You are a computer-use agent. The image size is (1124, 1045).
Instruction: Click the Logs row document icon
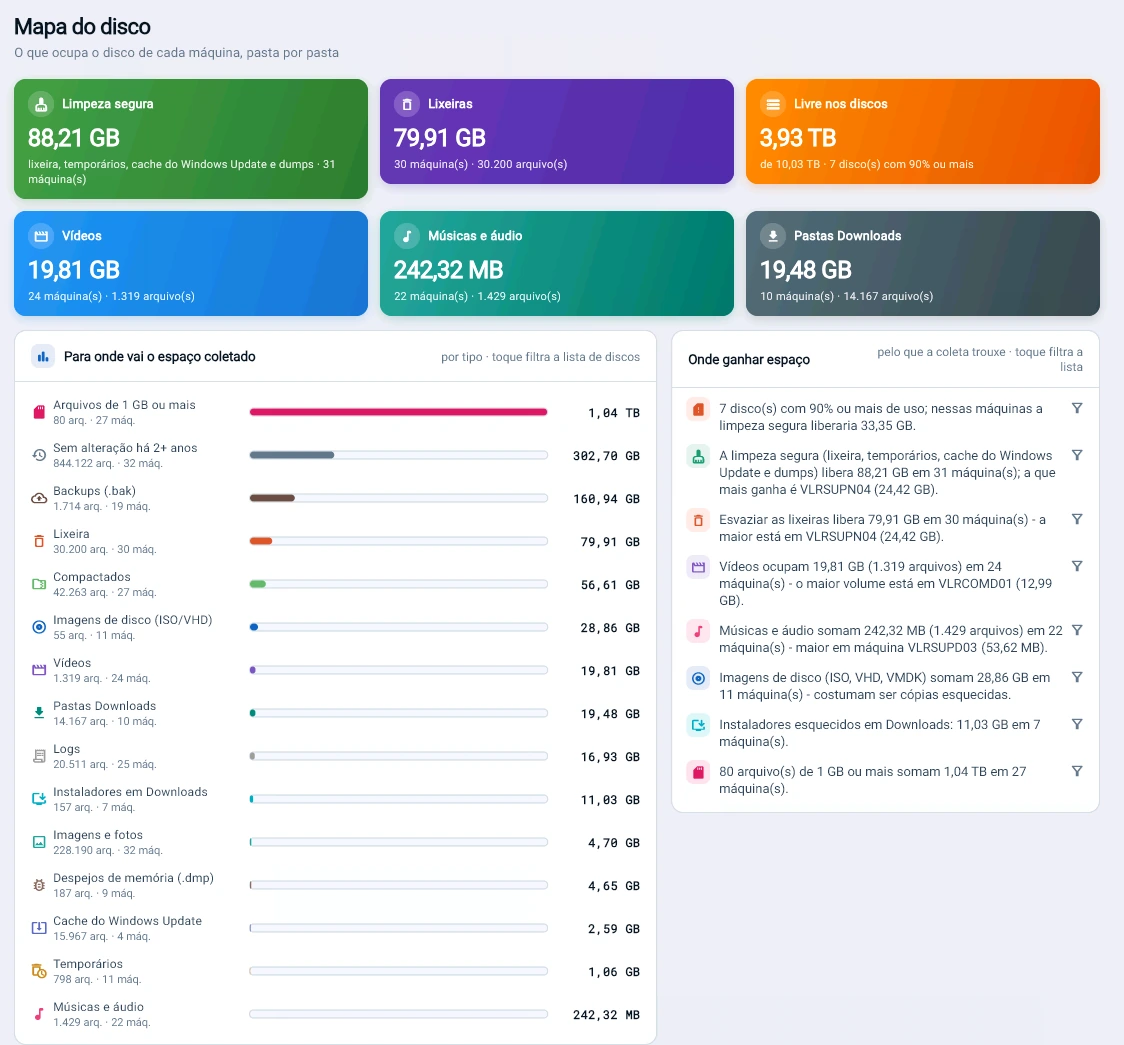[x=39, y=756]
